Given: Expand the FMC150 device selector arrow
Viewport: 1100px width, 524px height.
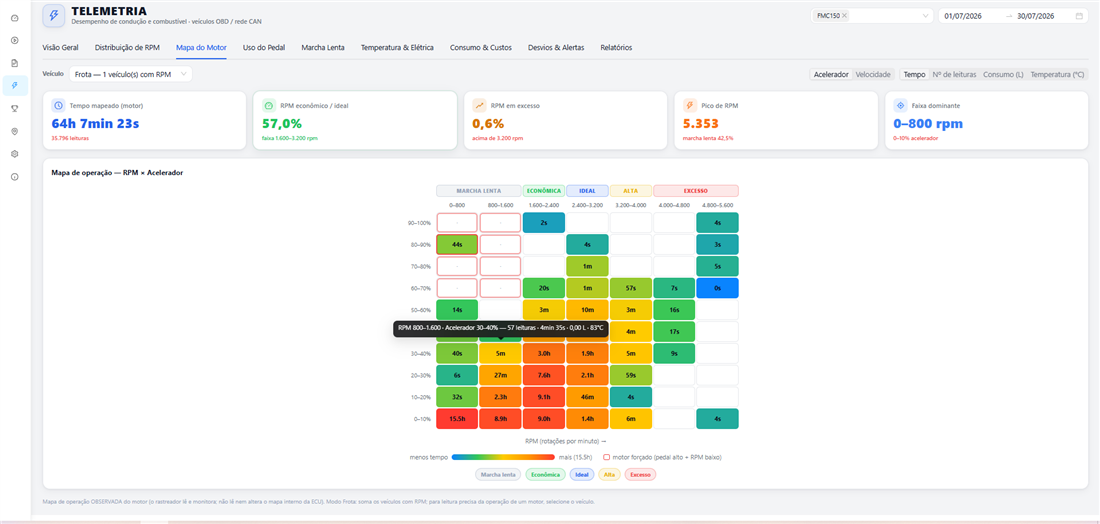Looking at the screenshot, I should 925,15.
